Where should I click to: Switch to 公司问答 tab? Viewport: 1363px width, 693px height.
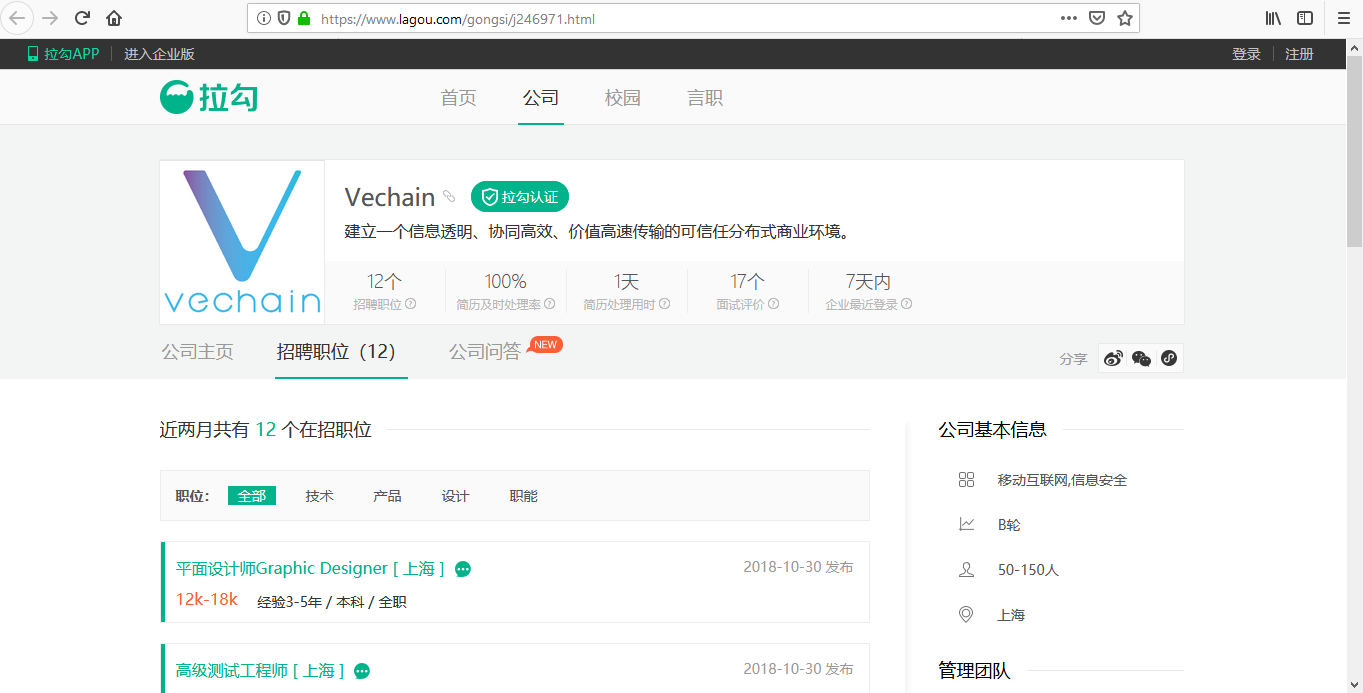pos(485,352)
